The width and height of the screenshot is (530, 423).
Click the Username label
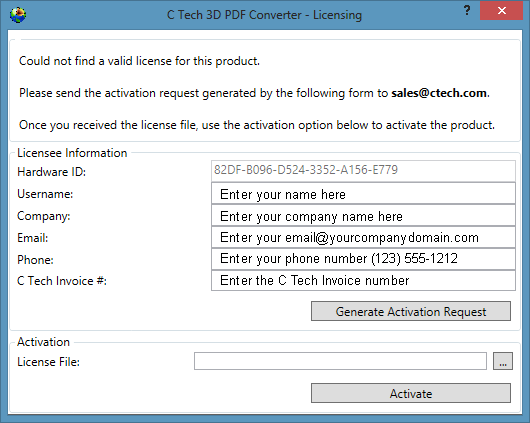tap(45, 194)
